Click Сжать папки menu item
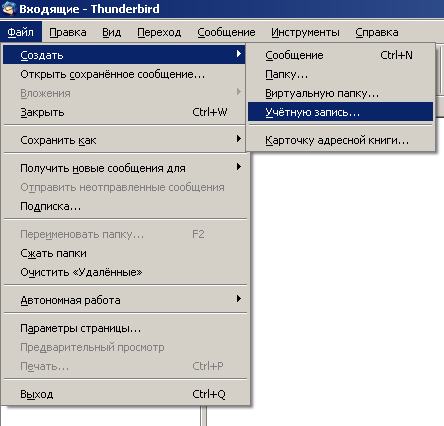 (125, 253)
